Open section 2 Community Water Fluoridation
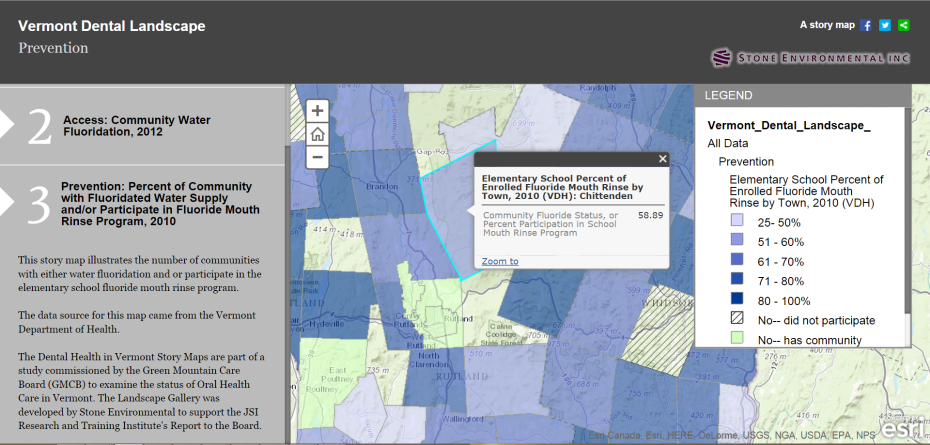 coord(142,125)
